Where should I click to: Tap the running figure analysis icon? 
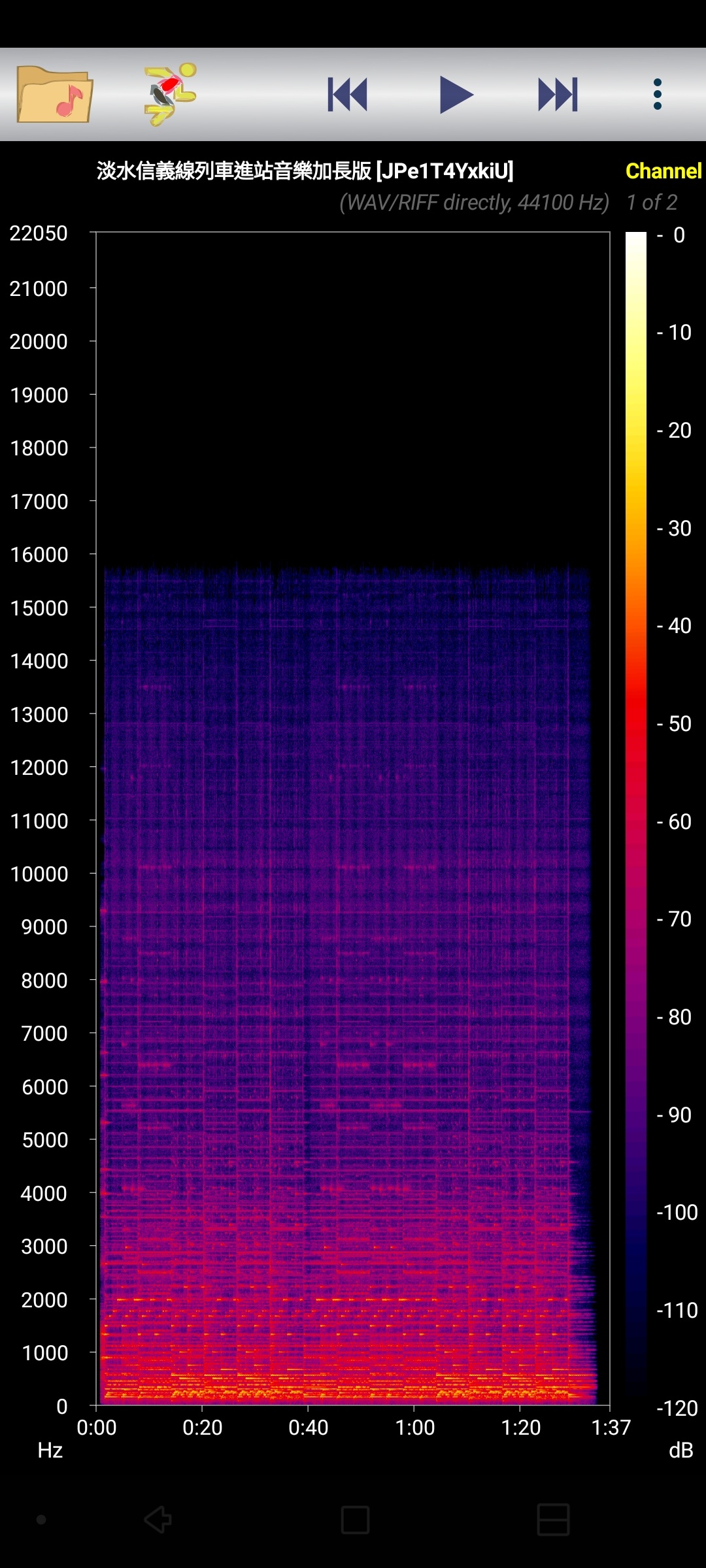coord(170,94)
